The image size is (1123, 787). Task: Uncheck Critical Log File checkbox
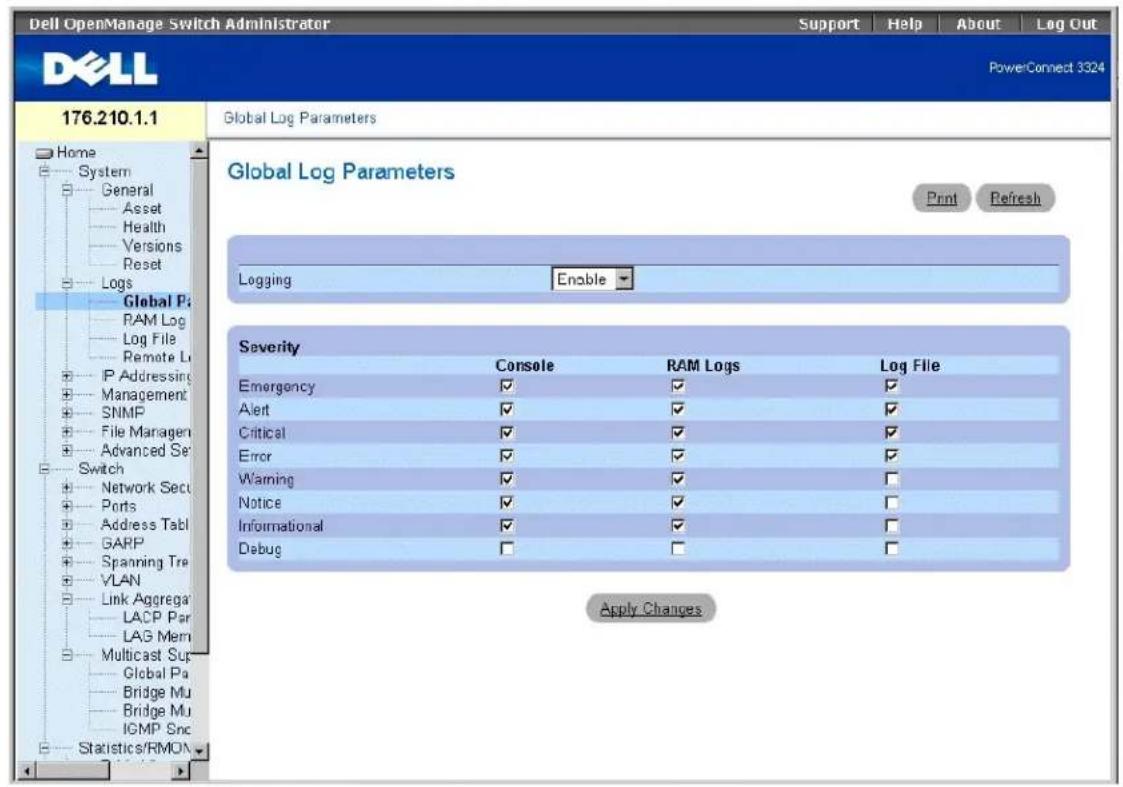click(891, 433)
